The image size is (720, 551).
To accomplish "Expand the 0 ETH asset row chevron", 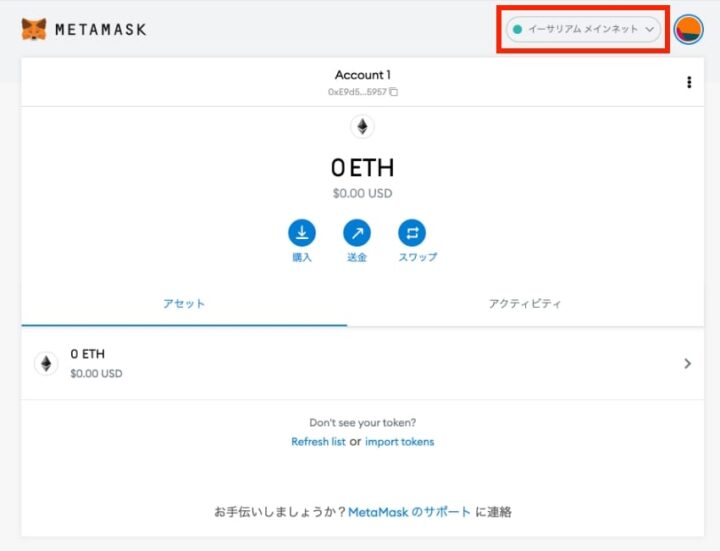I will click(687, 364).
